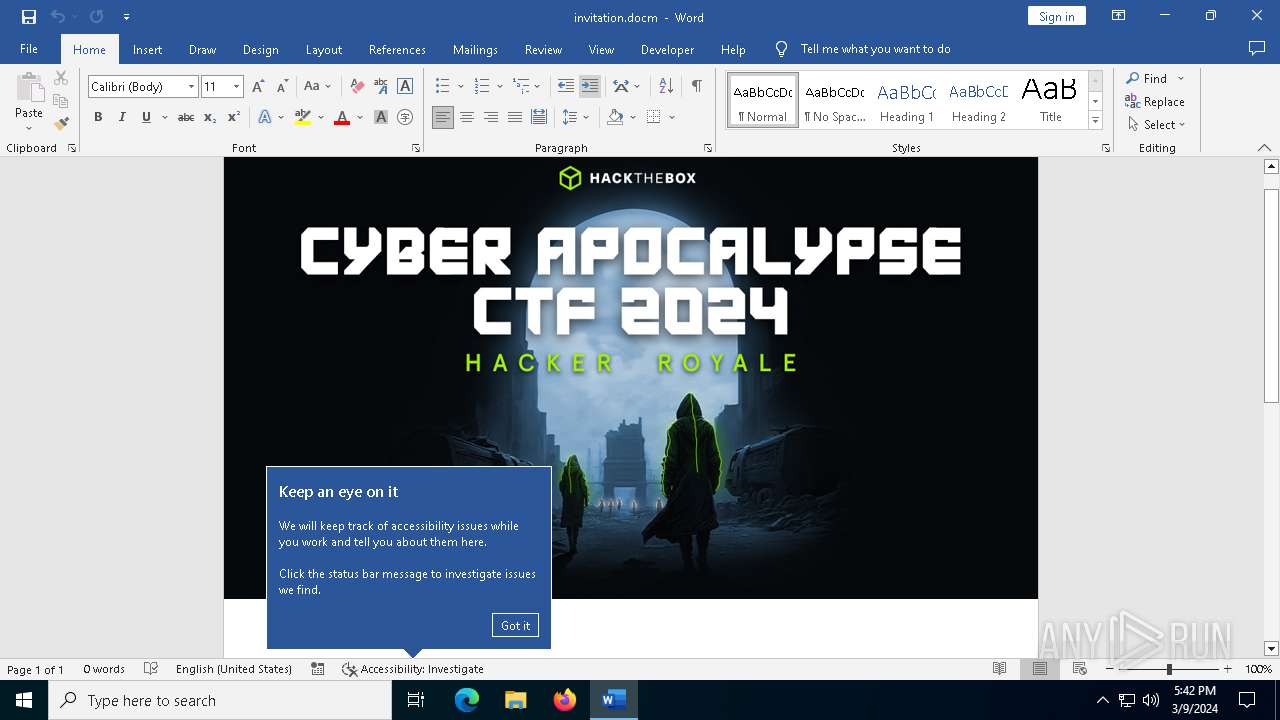The width and height of the screenshot is (1280, 720).
Task: Toggle Show/Hide paragraph marks
Action: [x=697, y=87]
